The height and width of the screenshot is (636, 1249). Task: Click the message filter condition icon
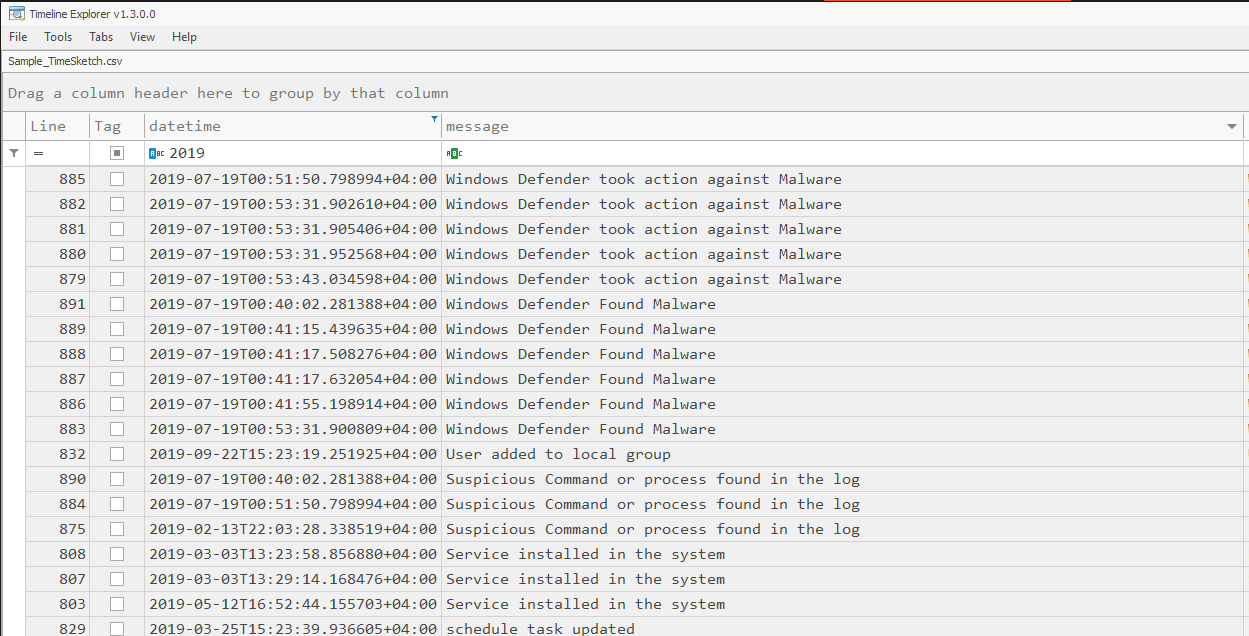[x=454, y=153]
